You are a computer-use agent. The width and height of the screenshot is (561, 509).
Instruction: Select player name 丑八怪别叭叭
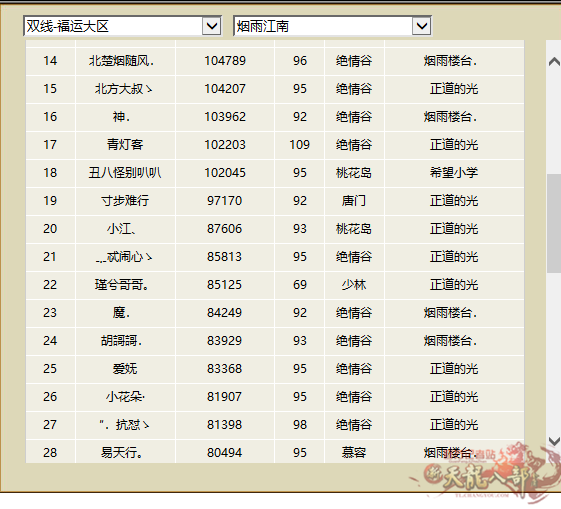coord(125,173)
